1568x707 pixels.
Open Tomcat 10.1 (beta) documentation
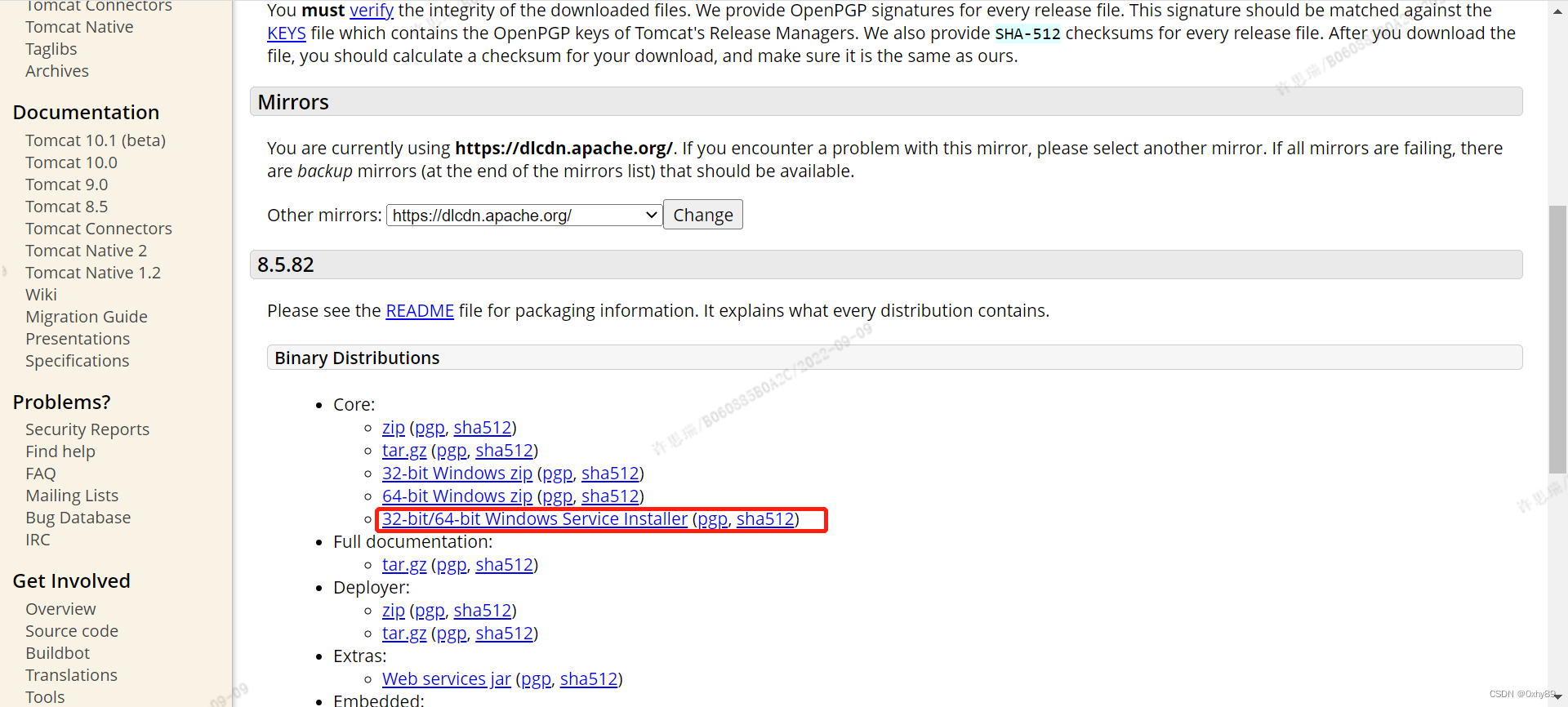point(96,140)
